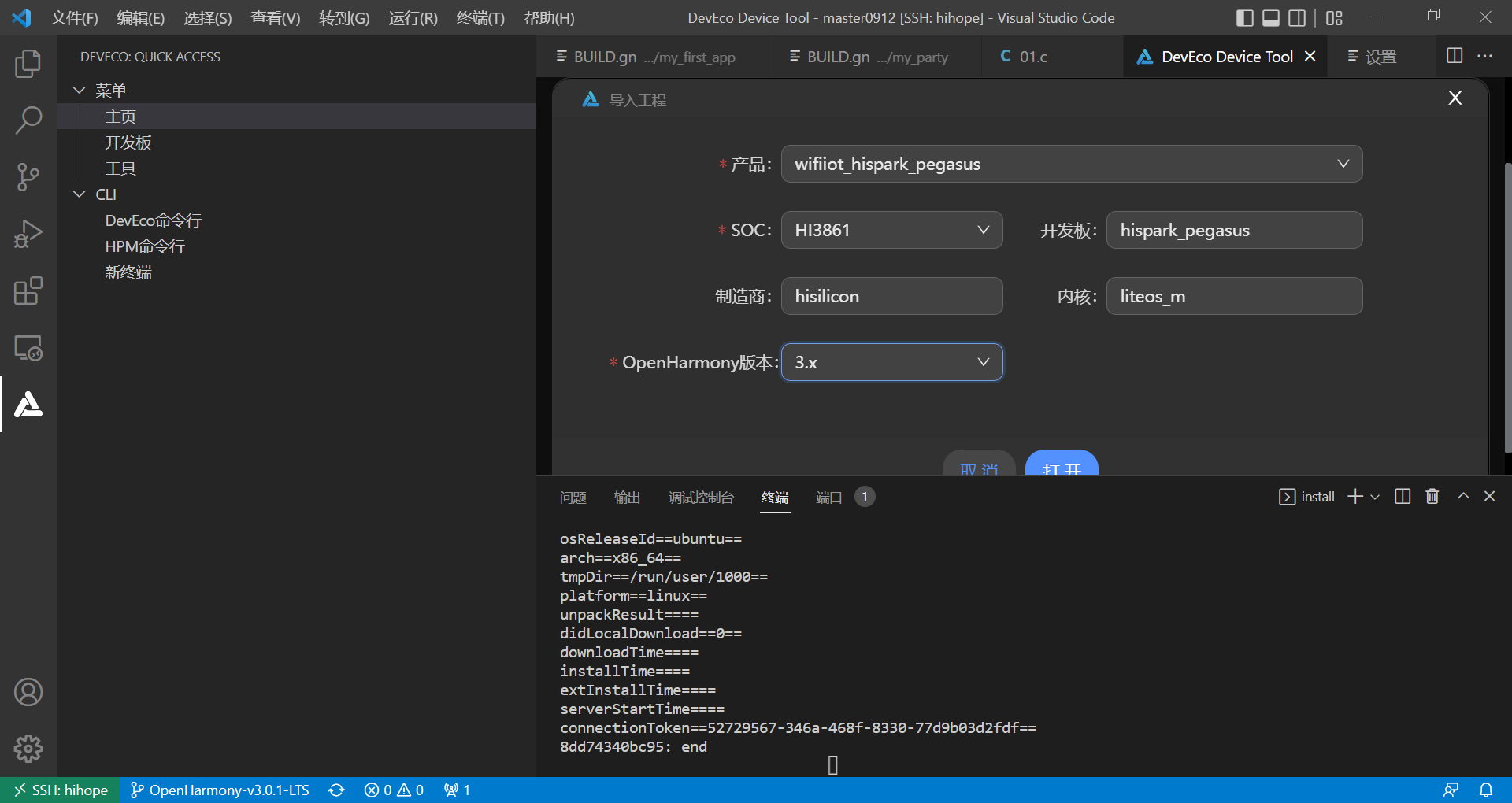
Task: Open the Remote Explorer view
Action: 28,347
